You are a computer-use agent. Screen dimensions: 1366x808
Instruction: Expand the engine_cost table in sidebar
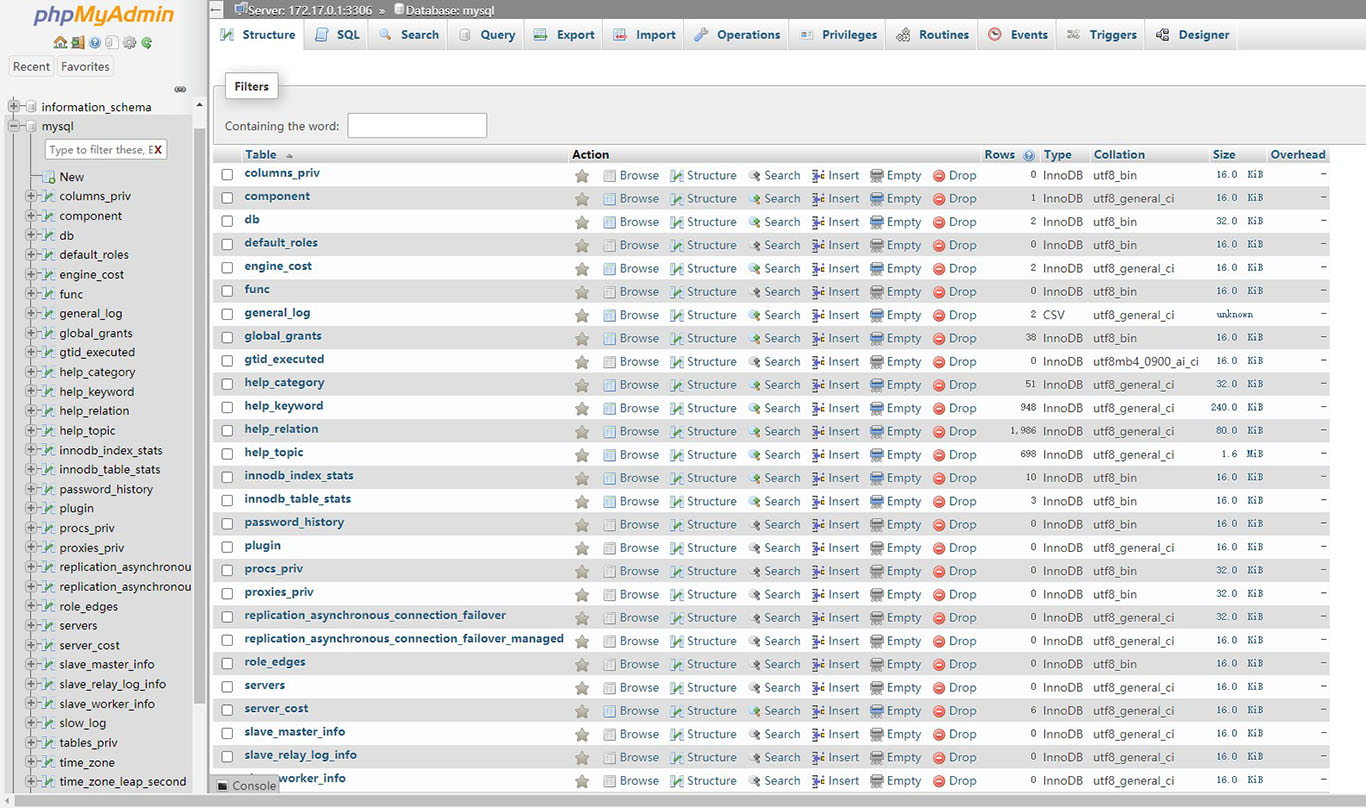[x=31, y=275]
